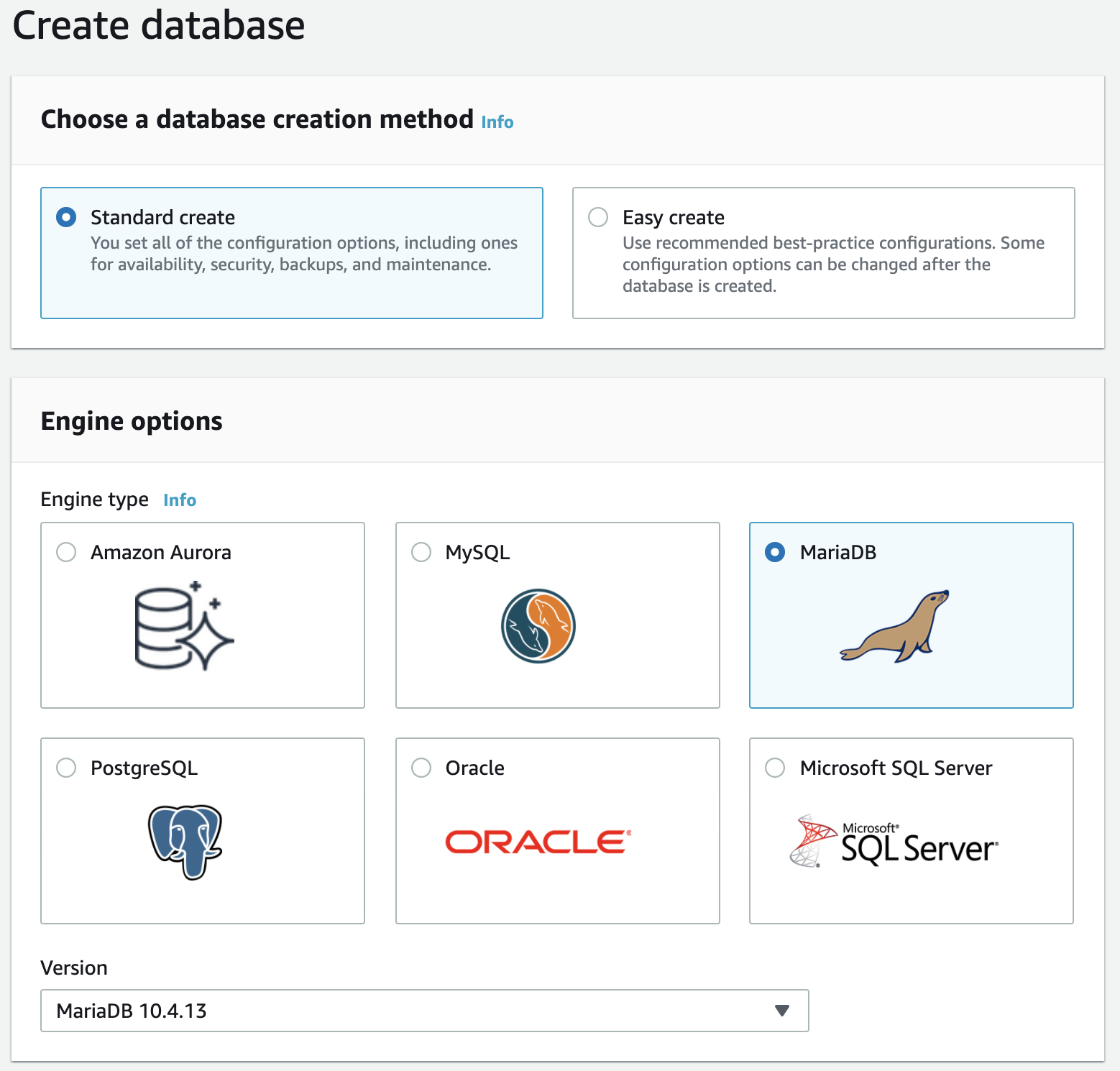Viewport: 1120px width, 1071px height.
Task: Select the MySQL engine radio button
Action: click(x=421, y=552)
